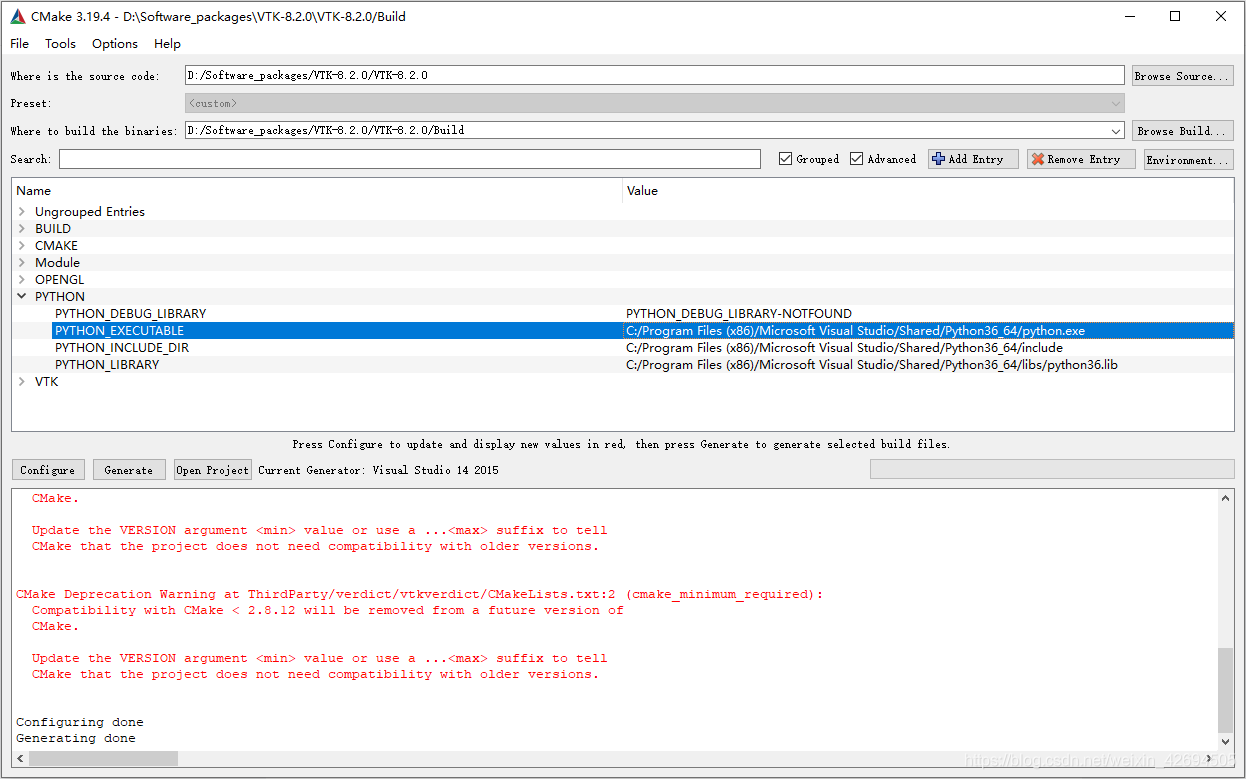Expand the CMAKE group

pyautogui.click(x=22, y=246)
